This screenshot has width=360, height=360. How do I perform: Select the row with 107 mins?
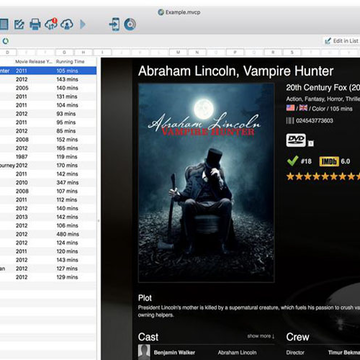(x=48, y=191)
